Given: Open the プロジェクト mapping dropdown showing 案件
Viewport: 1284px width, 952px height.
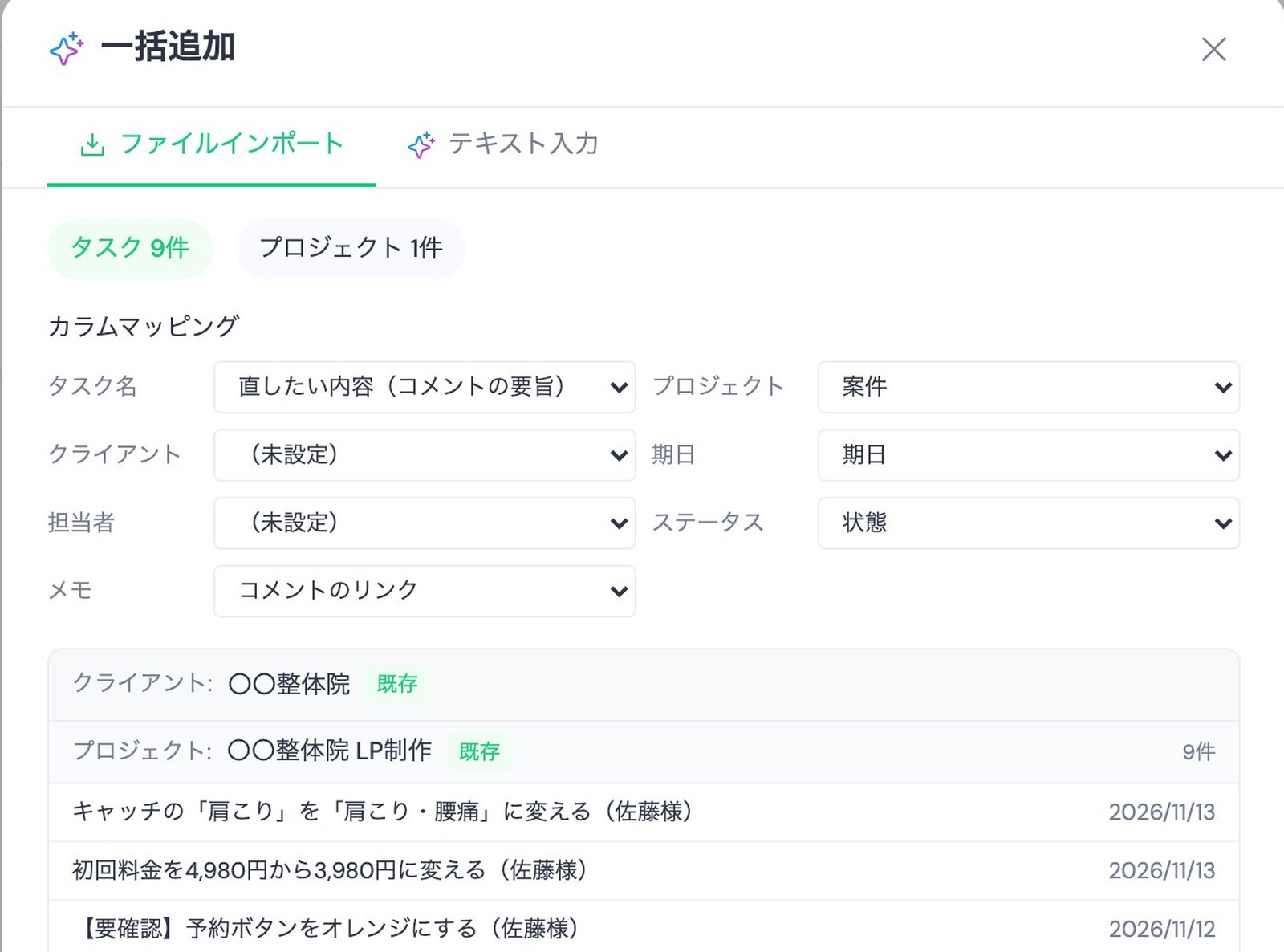Looking at the screenshot, I should click(x=1029, y=387).
